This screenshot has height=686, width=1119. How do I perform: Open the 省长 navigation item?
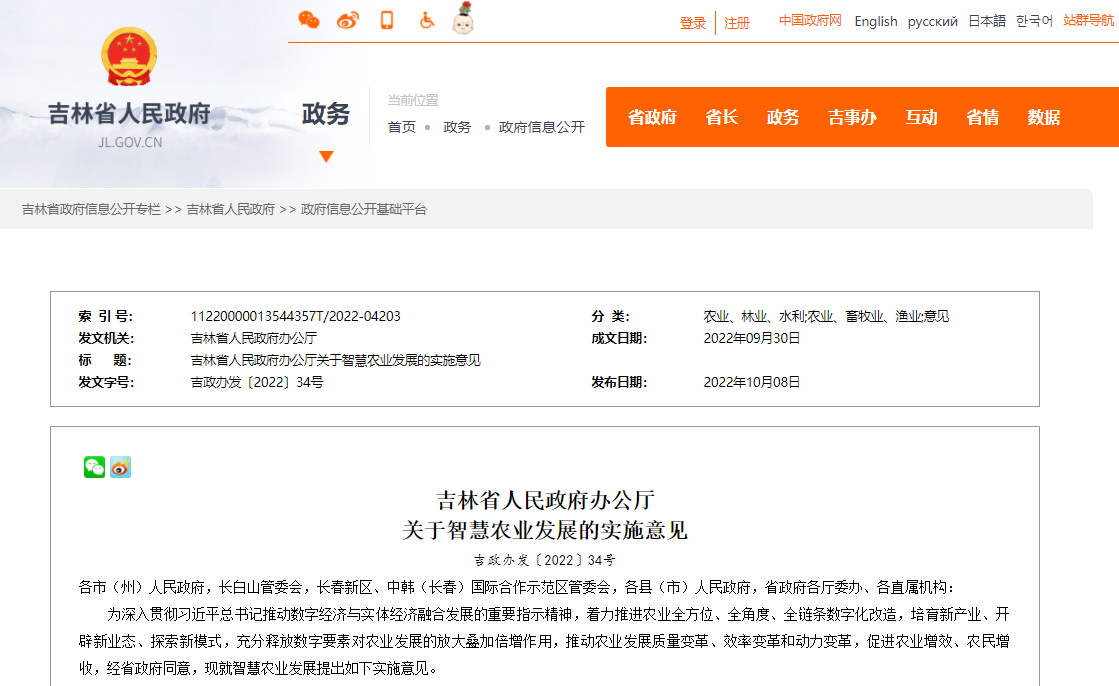tap(721, 117)
